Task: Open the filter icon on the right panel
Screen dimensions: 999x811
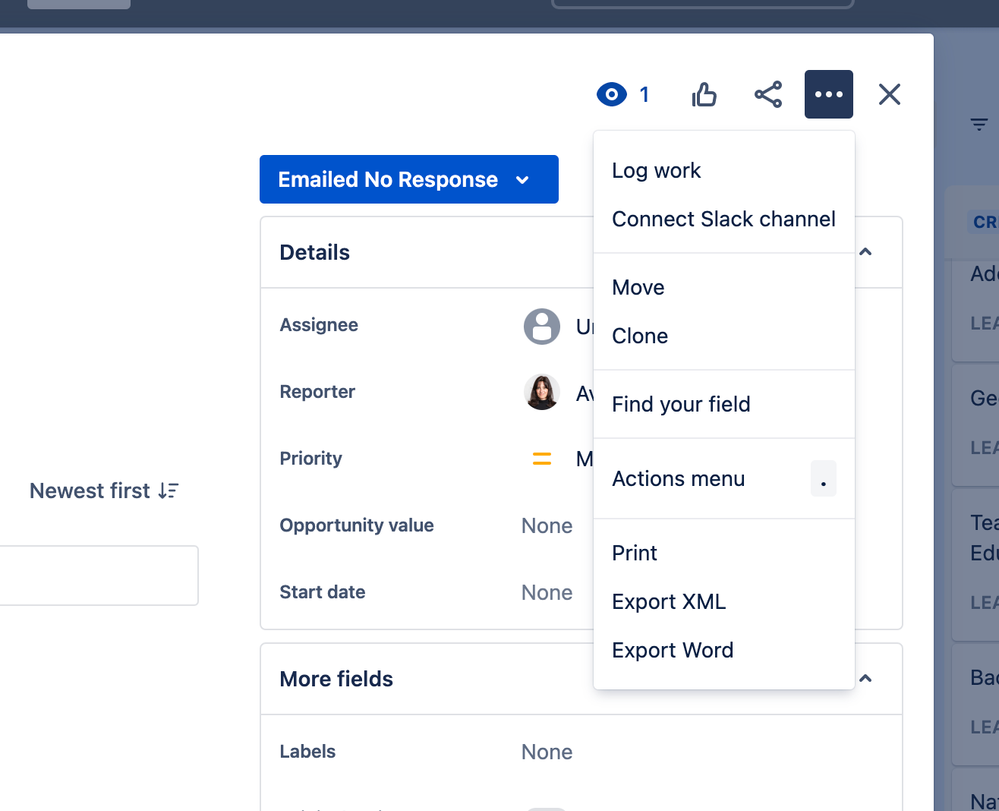Action: pos(978,124)
